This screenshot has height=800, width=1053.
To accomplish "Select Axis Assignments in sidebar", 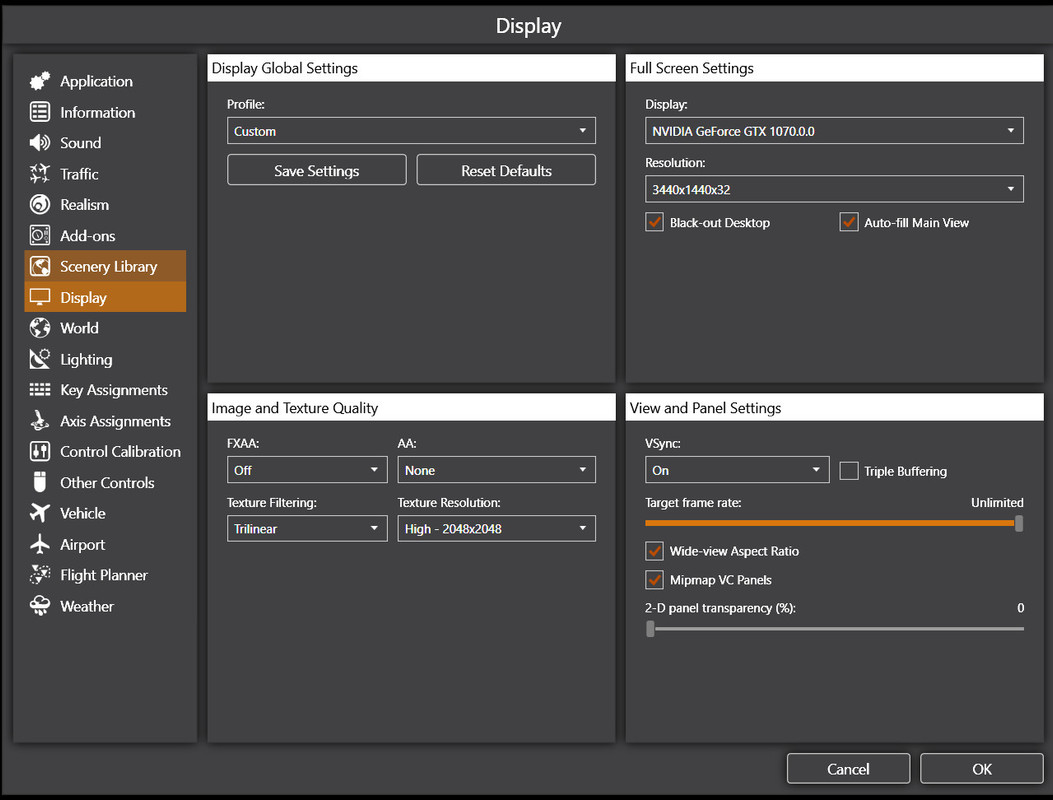I will point(105,421).
